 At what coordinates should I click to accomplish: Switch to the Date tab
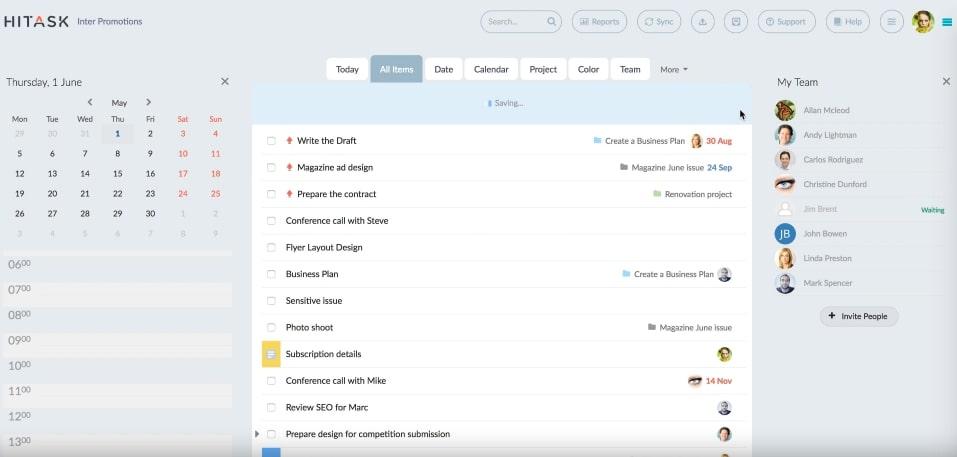[444, 70]
